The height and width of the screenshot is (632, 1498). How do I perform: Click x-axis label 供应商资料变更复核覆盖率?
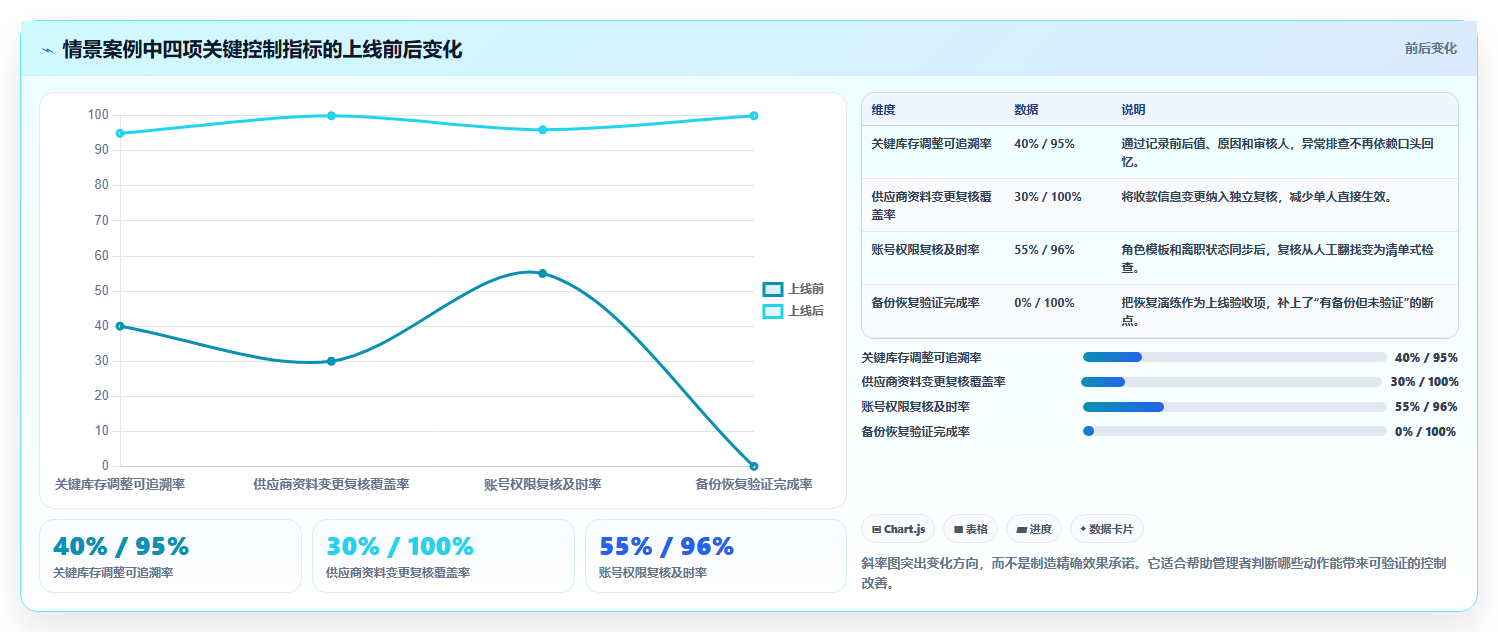click(x=331, y=484)
